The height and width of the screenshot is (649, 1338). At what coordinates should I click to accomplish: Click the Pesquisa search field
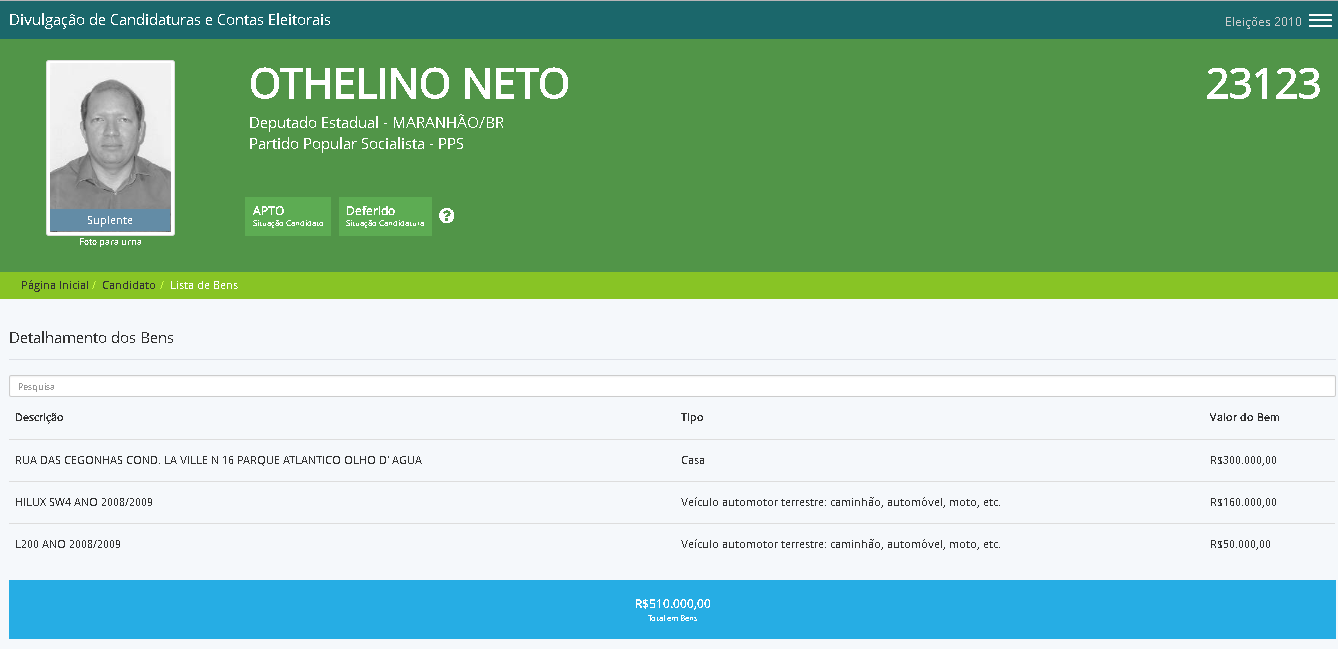point(672,386)
